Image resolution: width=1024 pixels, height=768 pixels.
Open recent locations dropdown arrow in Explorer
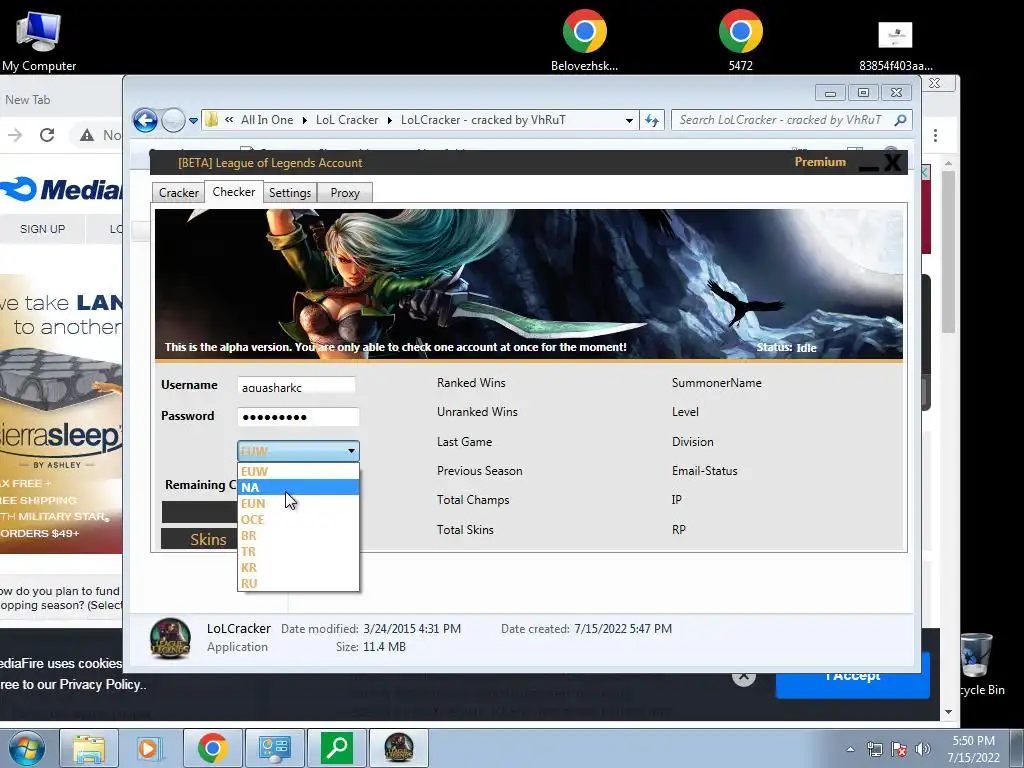pyautogui.click(x=193, y=121)
